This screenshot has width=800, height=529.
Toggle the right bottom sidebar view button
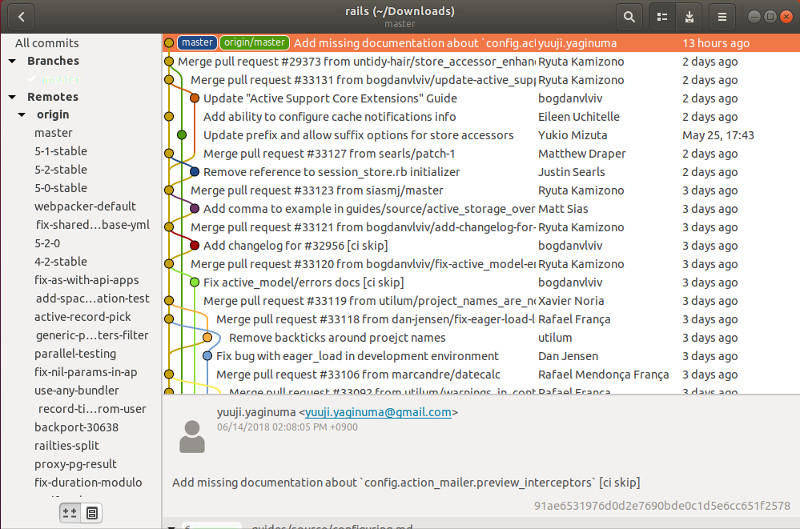pyautogui.click(x=91, y=513)
